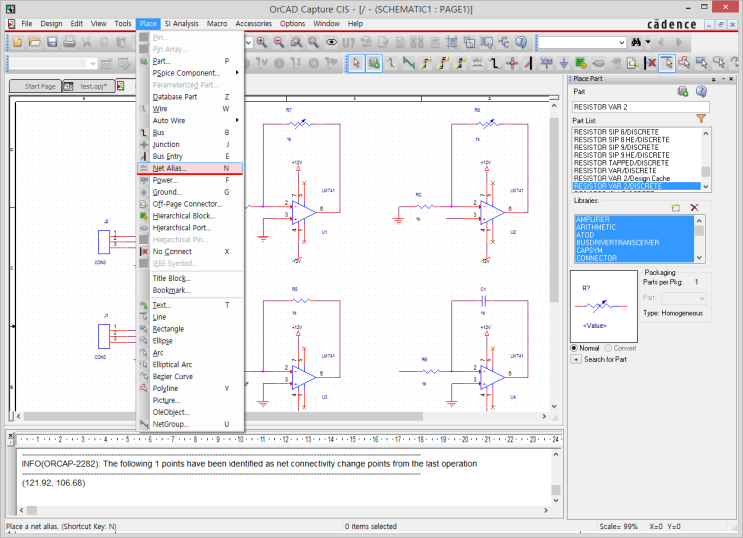
Task: Choose Off-Page Connector from Place menu
Action: tap(190, 204)
